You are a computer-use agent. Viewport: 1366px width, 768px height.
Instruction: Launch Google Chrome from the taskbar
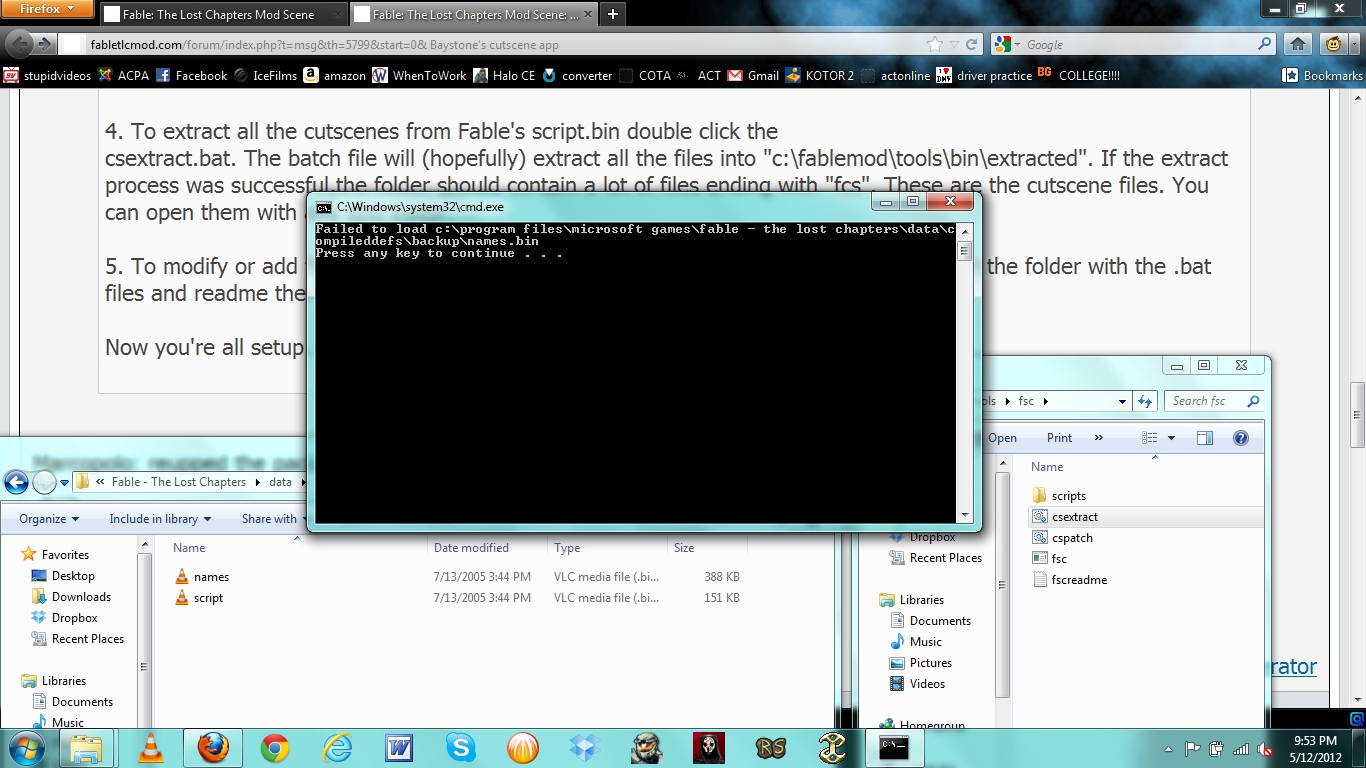pos(275,748)
